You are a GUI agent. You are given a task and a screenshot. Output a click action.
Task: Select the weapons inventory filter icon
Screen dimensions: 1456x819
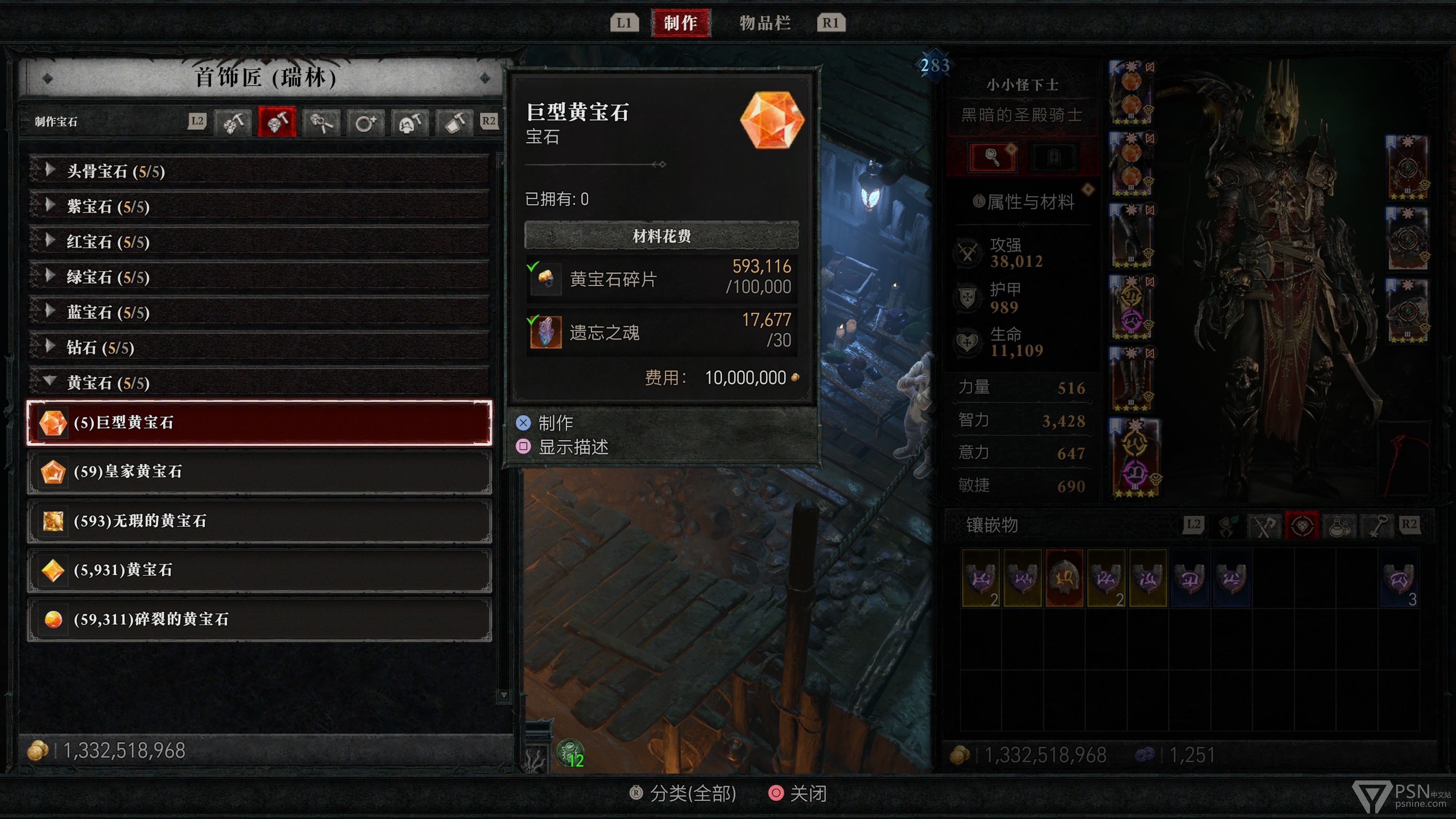(1265, 526)
